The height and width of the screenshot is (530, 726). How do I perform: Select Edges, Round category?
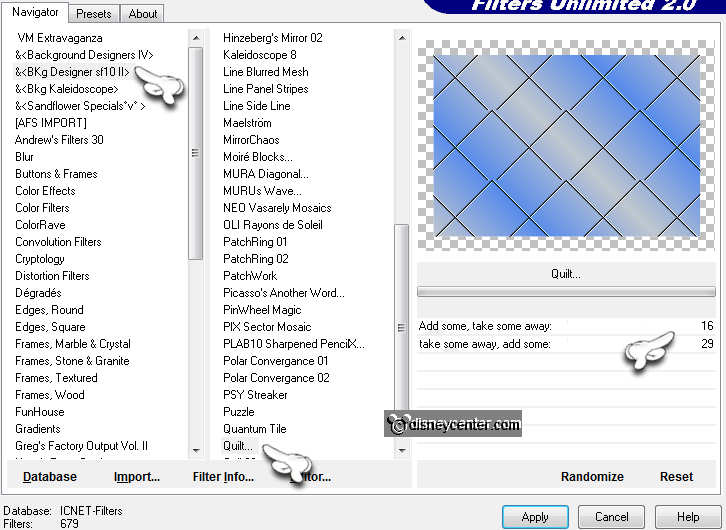[x=50, y=310]
